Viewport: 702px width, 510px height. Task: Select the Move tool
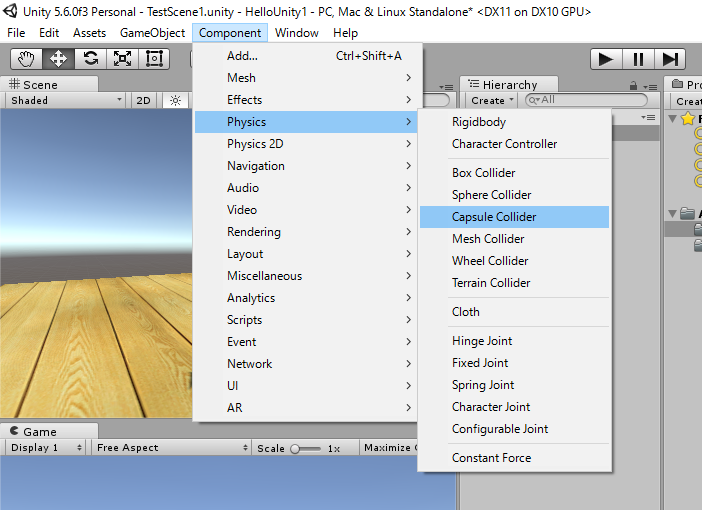58,59
